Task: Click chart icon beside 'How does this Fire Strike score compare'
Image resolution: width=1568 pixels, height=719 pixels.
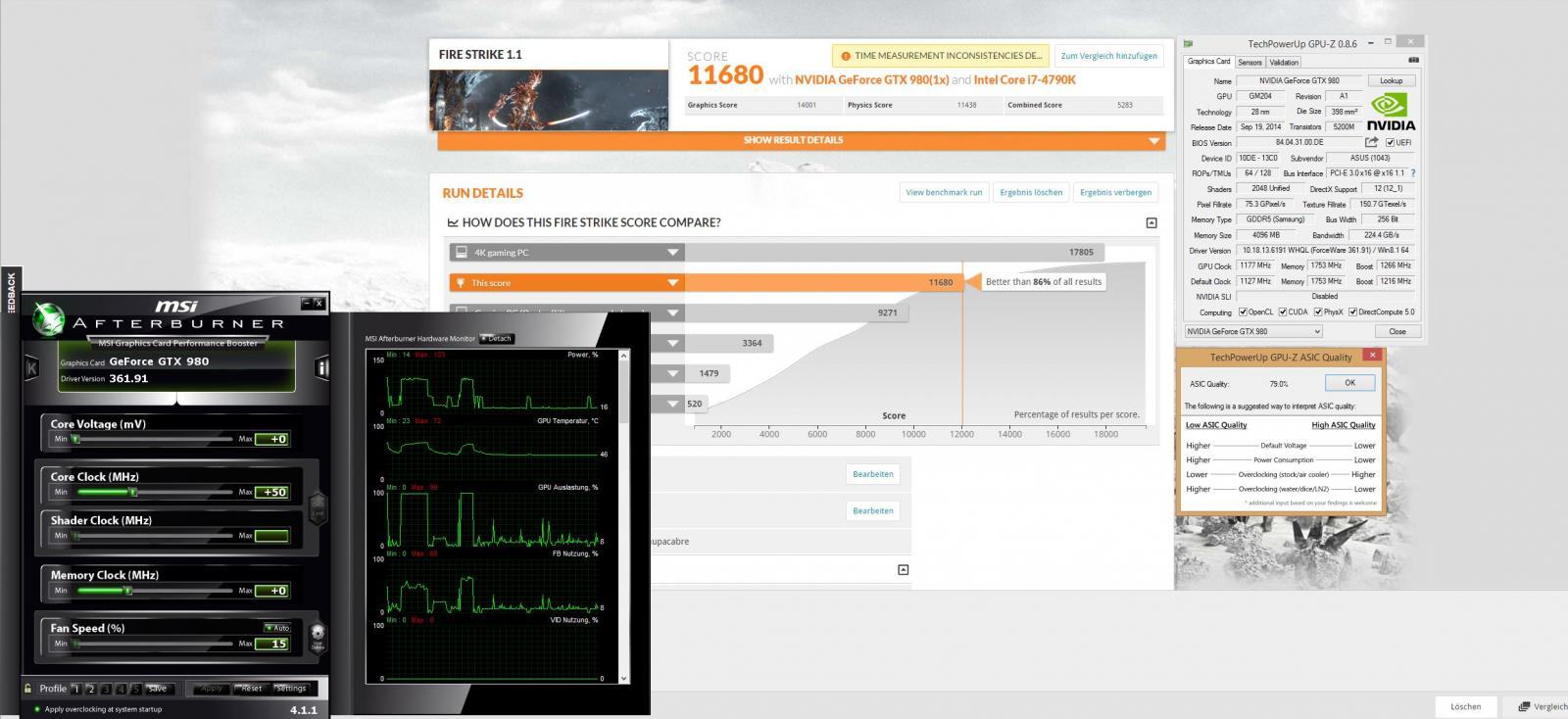Action: [x=453, y=222]
